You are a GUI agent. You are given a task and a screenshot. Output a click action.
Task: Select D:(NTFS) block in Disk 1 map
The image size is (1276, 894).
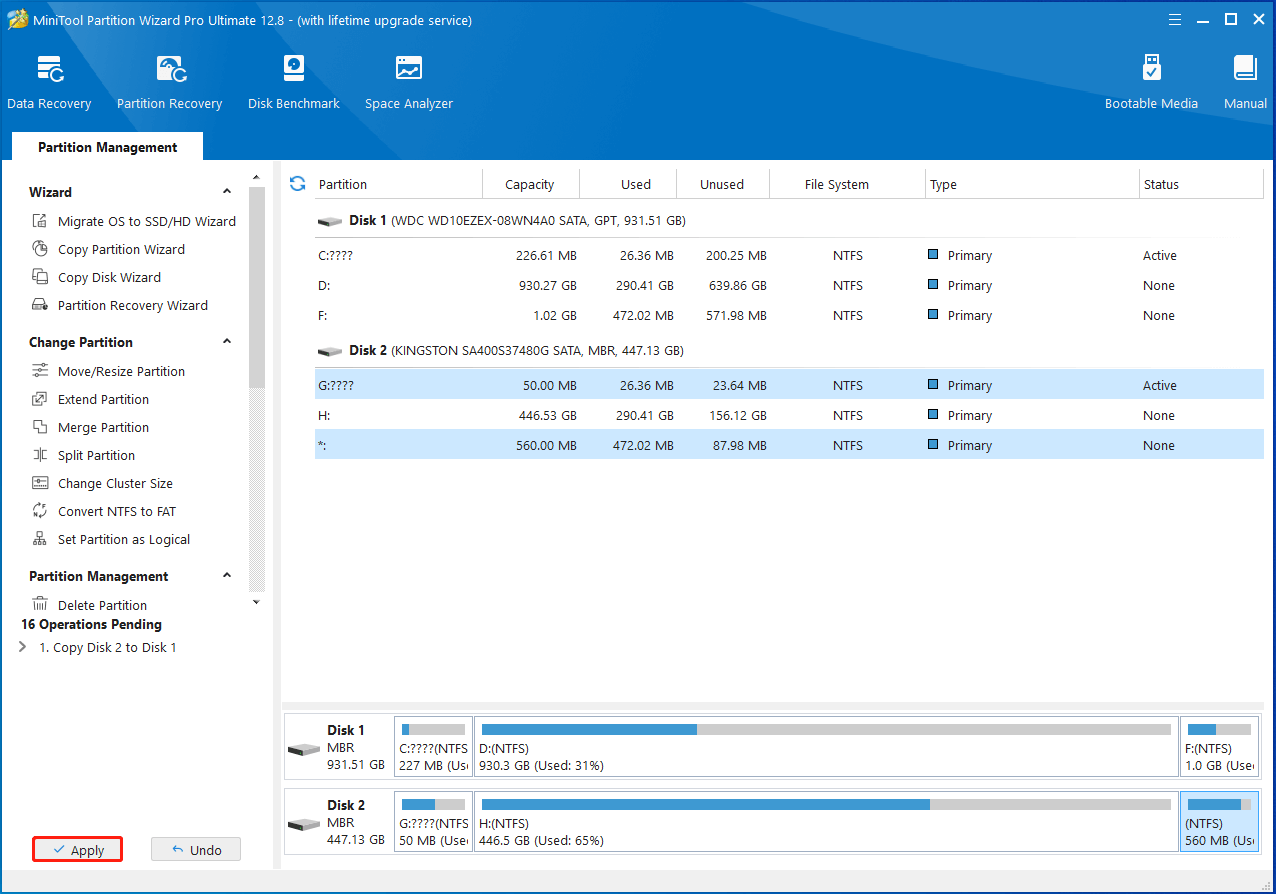coord(826,746)
